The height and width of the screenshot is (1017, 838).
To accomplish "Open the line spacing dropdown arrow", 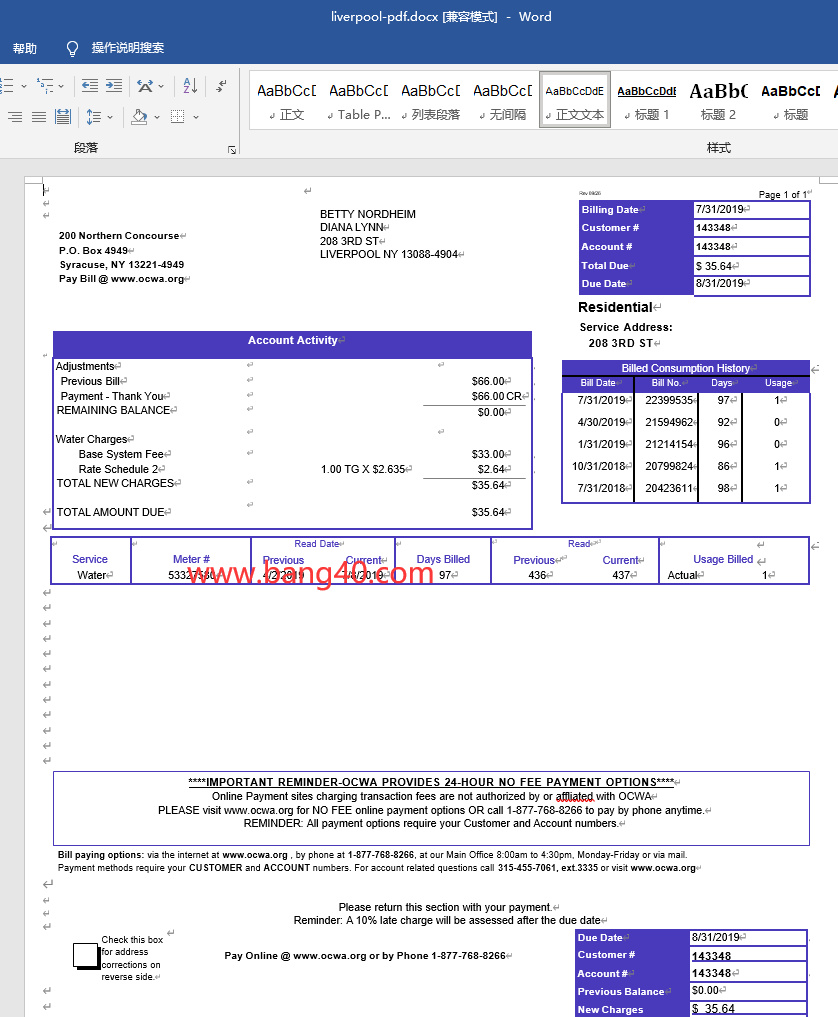I will pos(110,117).
